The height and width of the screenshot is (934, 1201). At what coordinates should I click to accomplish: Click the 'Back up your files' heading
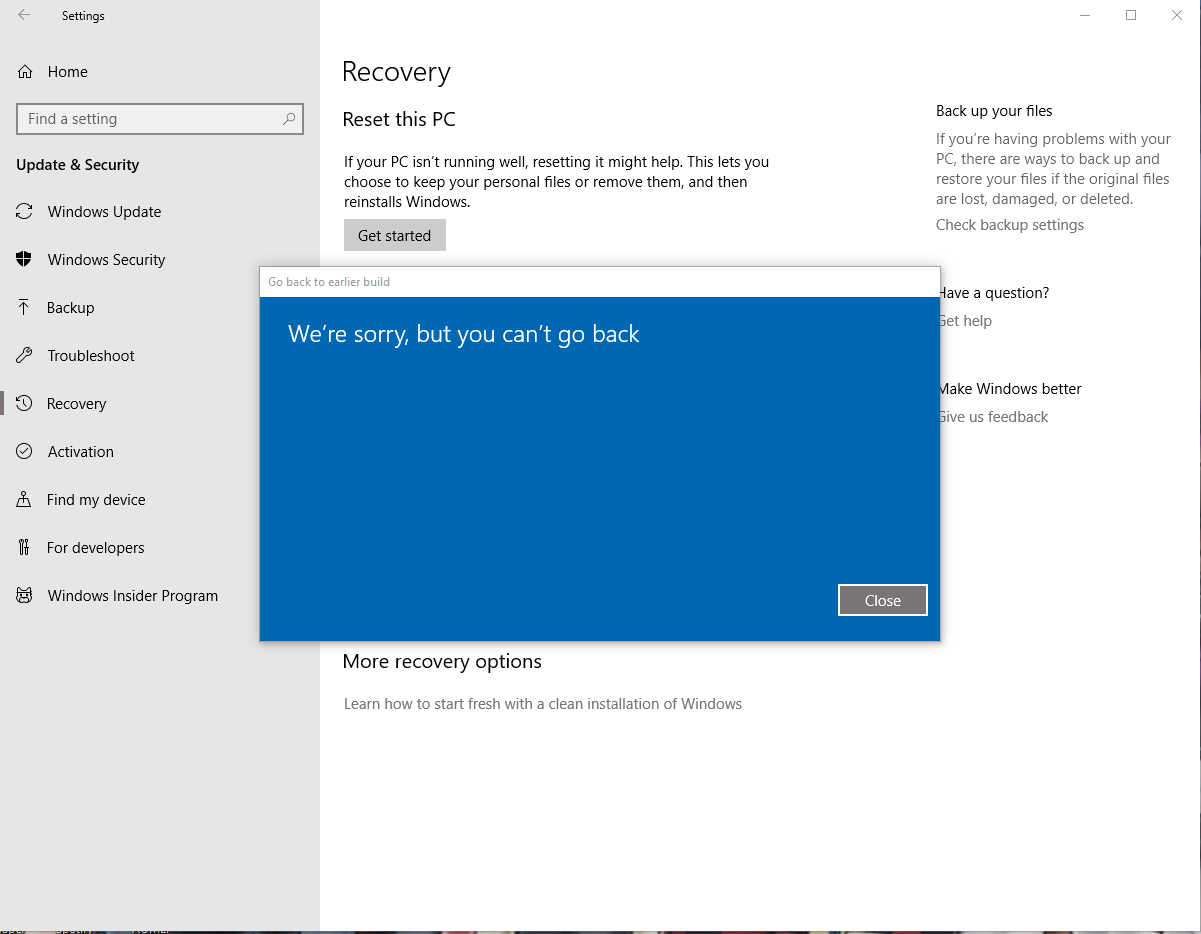pos(994,111)
